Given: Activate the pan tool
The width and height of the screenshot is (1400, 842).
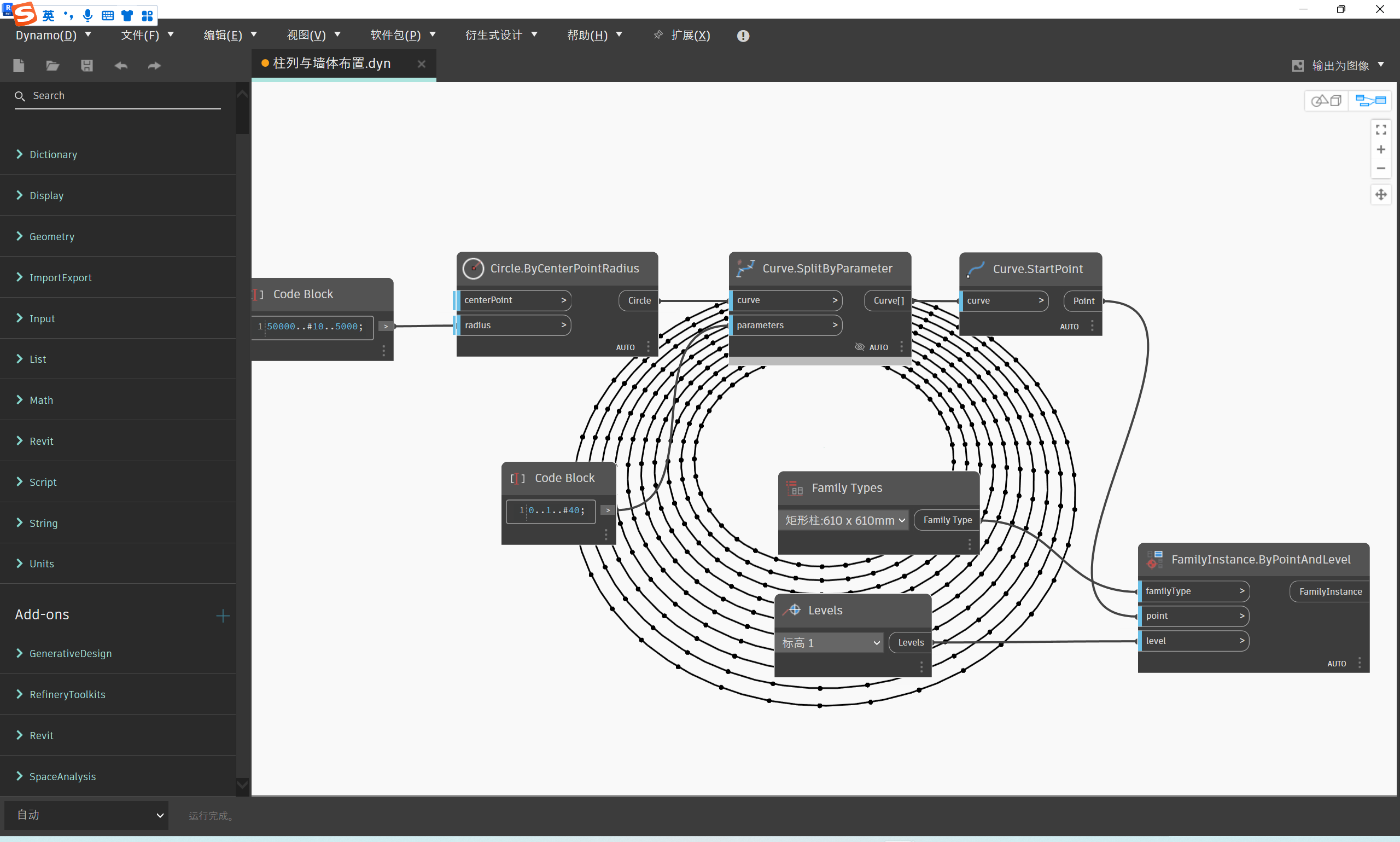Looking at the screenshot, I should click(1381, 195).
